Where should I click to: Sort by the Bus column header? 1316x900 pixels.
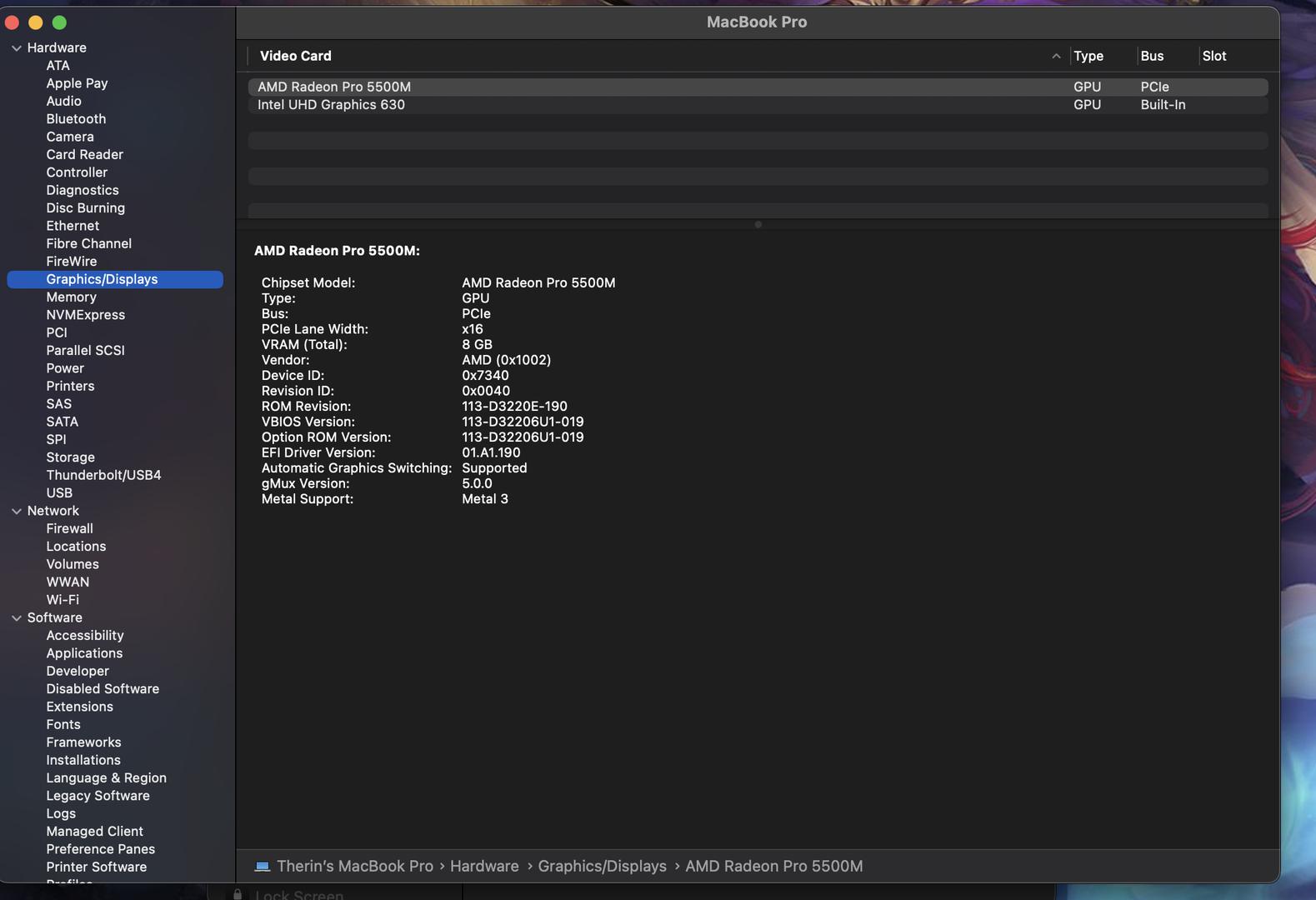point(1152,56)
